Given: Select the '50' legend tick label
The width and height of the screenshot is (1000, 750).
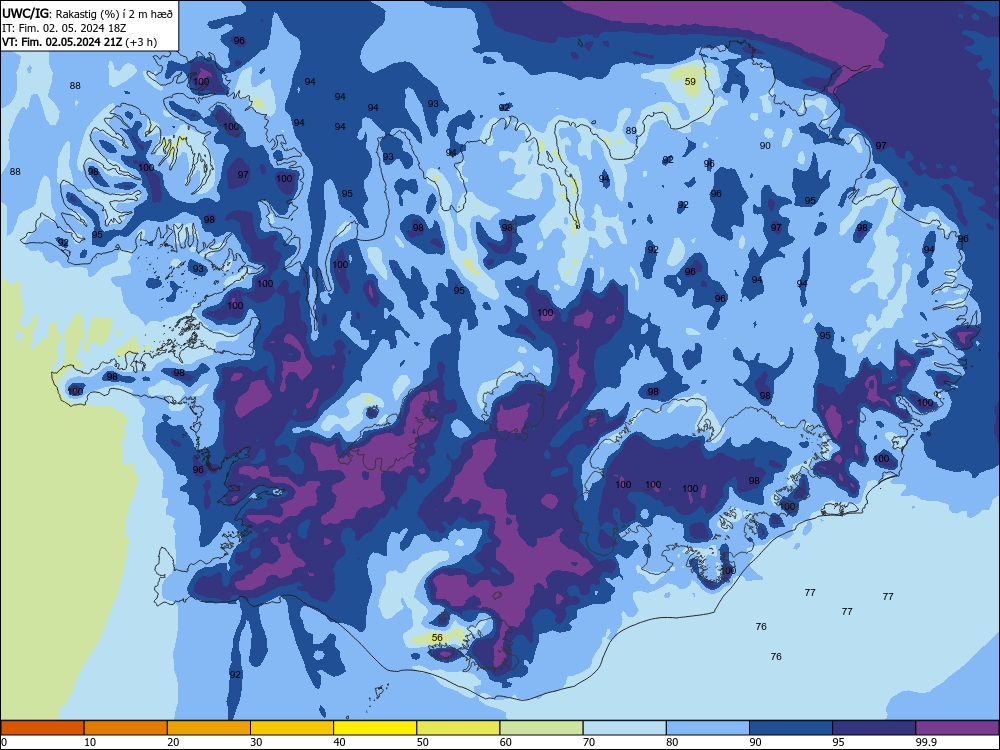Looking at the screenshot, I should point(423,742).
